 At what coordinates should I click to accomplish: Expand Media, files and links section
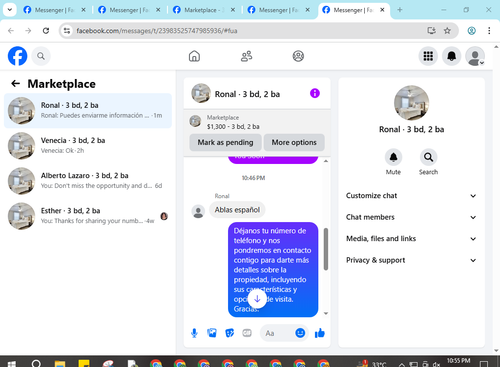pos(411,239)
